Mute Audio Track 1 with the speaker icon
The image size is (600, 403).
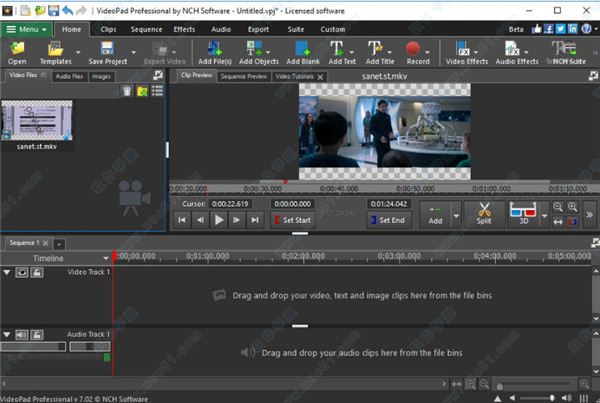click(22, 335)
